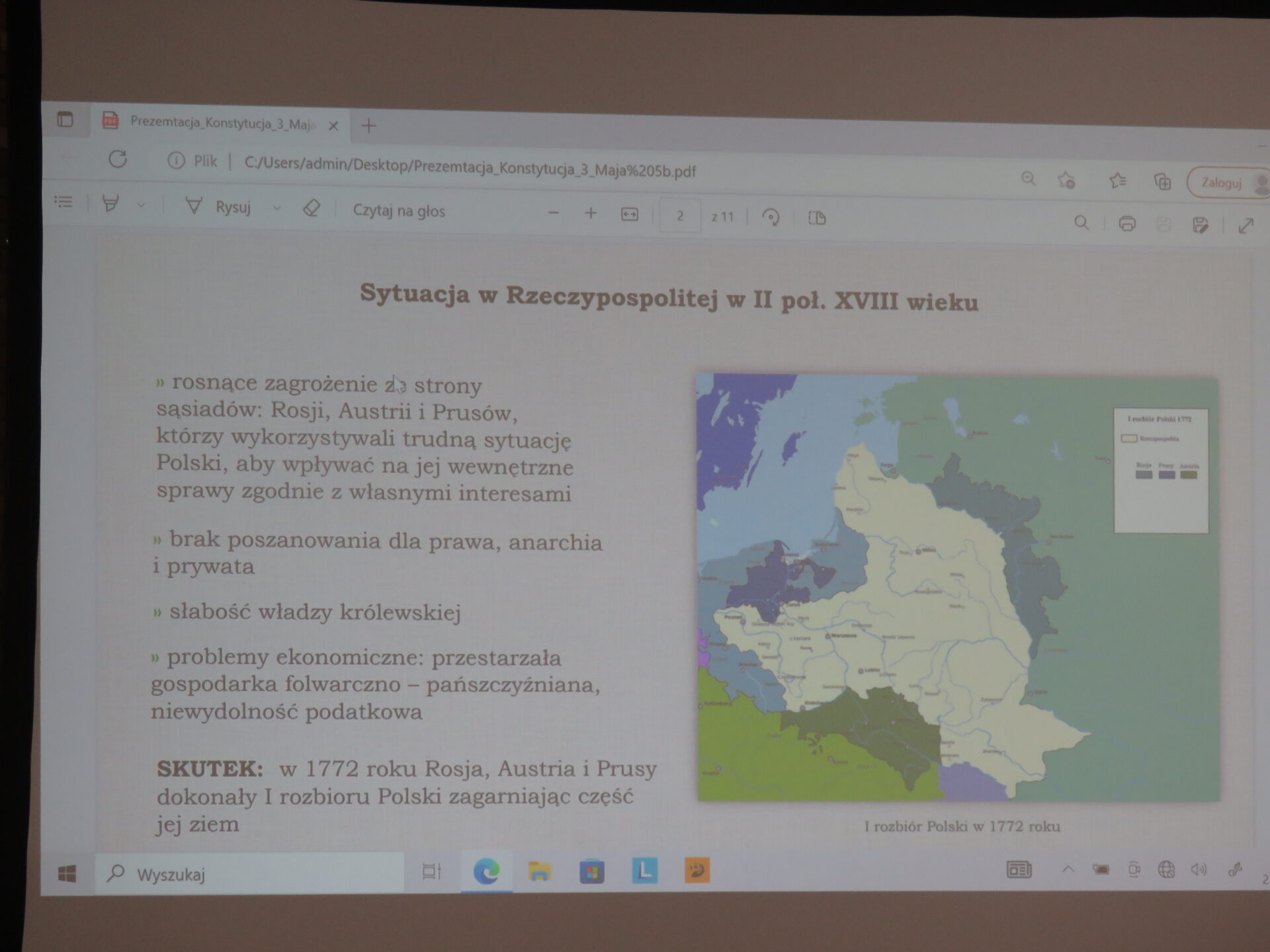
Task: Show hidden system tray icons
Action: point(1068,869)
